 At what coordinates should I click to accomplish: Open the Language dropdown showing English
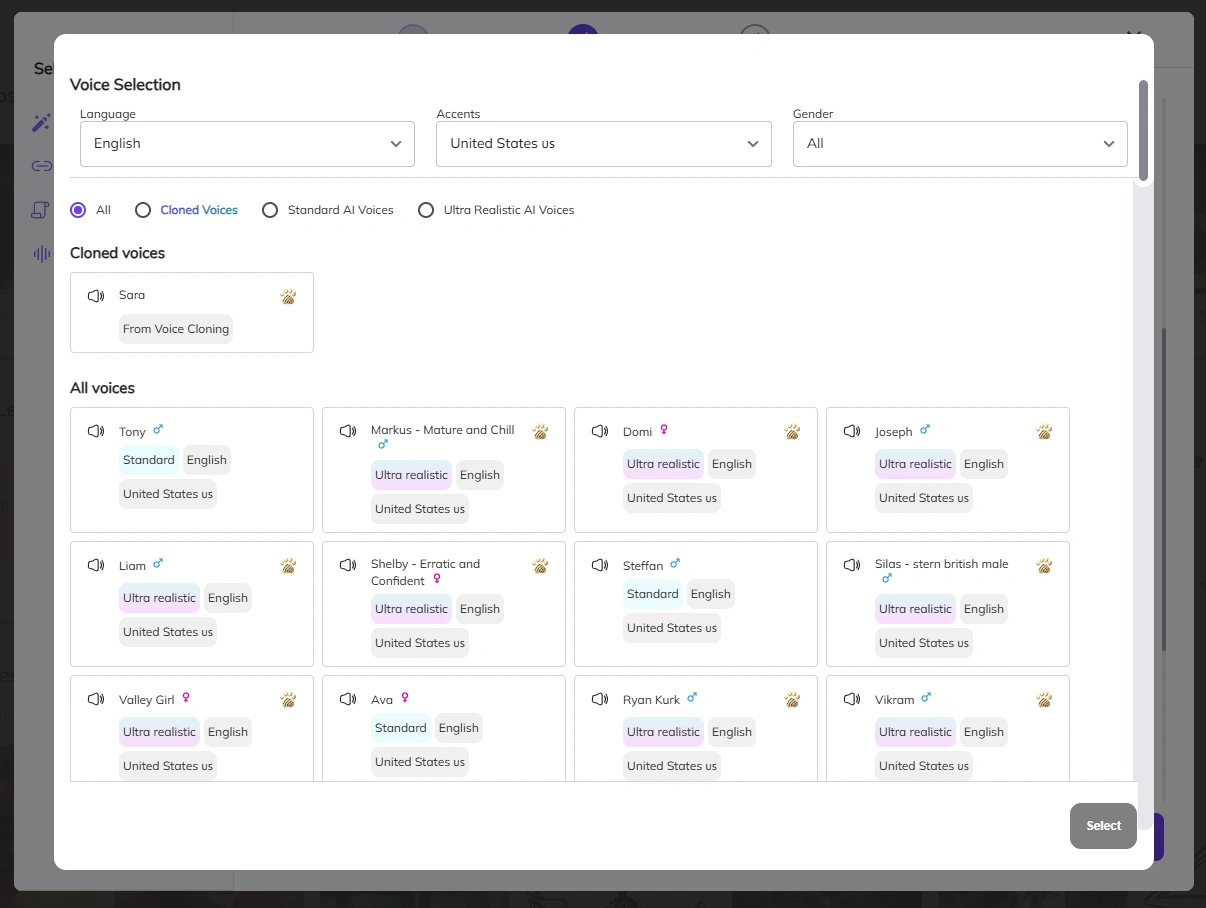247,144
